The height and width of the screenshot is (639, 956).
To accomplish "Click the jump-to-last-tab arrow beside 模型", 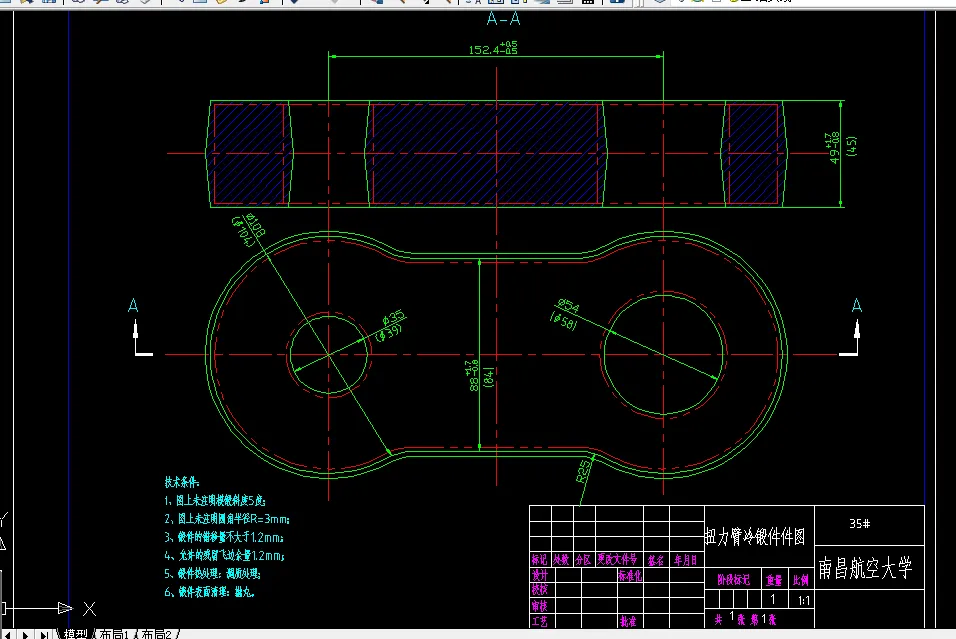I will 45,635.
